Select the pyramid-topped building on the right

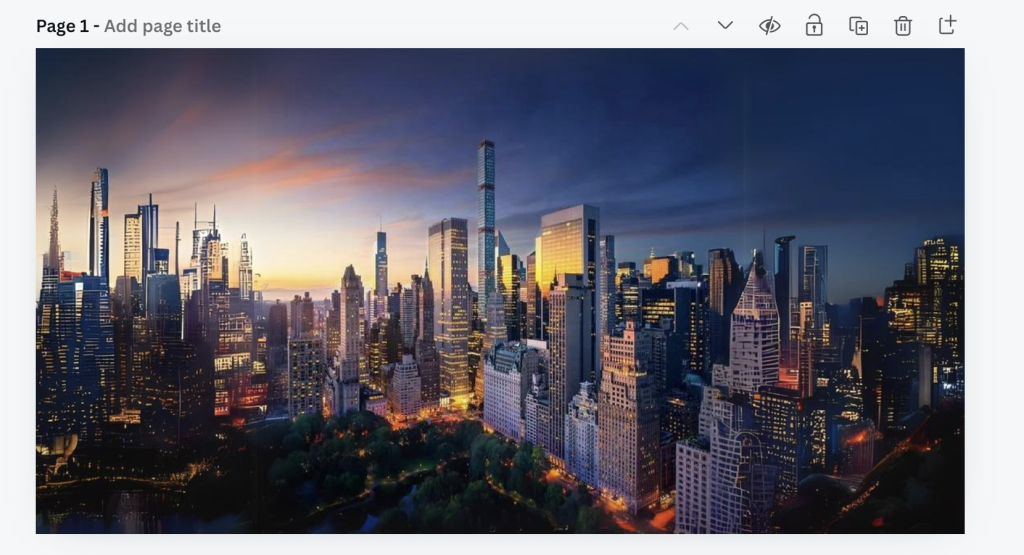tap(755, 320)
